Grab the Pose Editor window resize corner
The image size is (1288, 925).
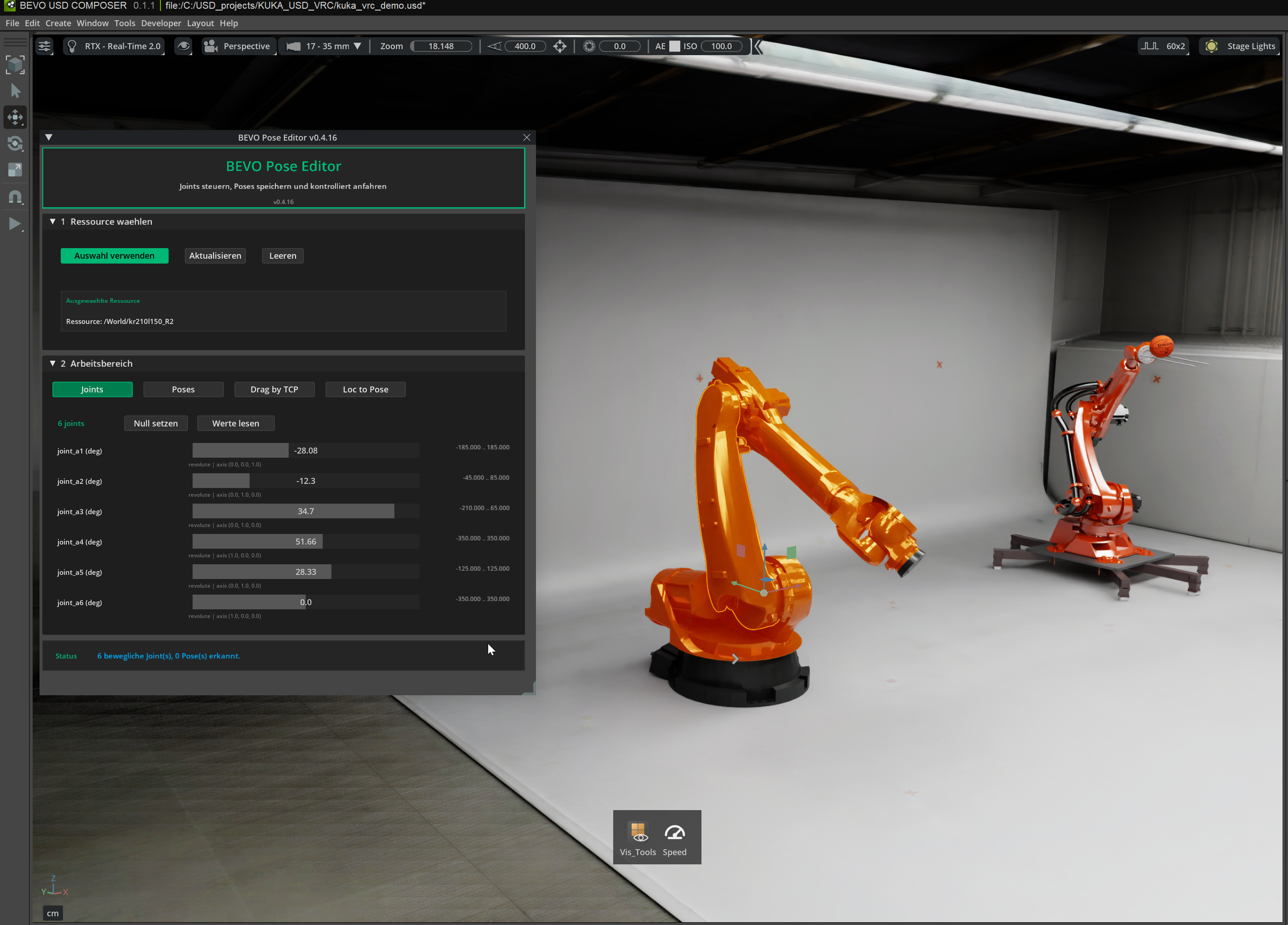[529, 689]
